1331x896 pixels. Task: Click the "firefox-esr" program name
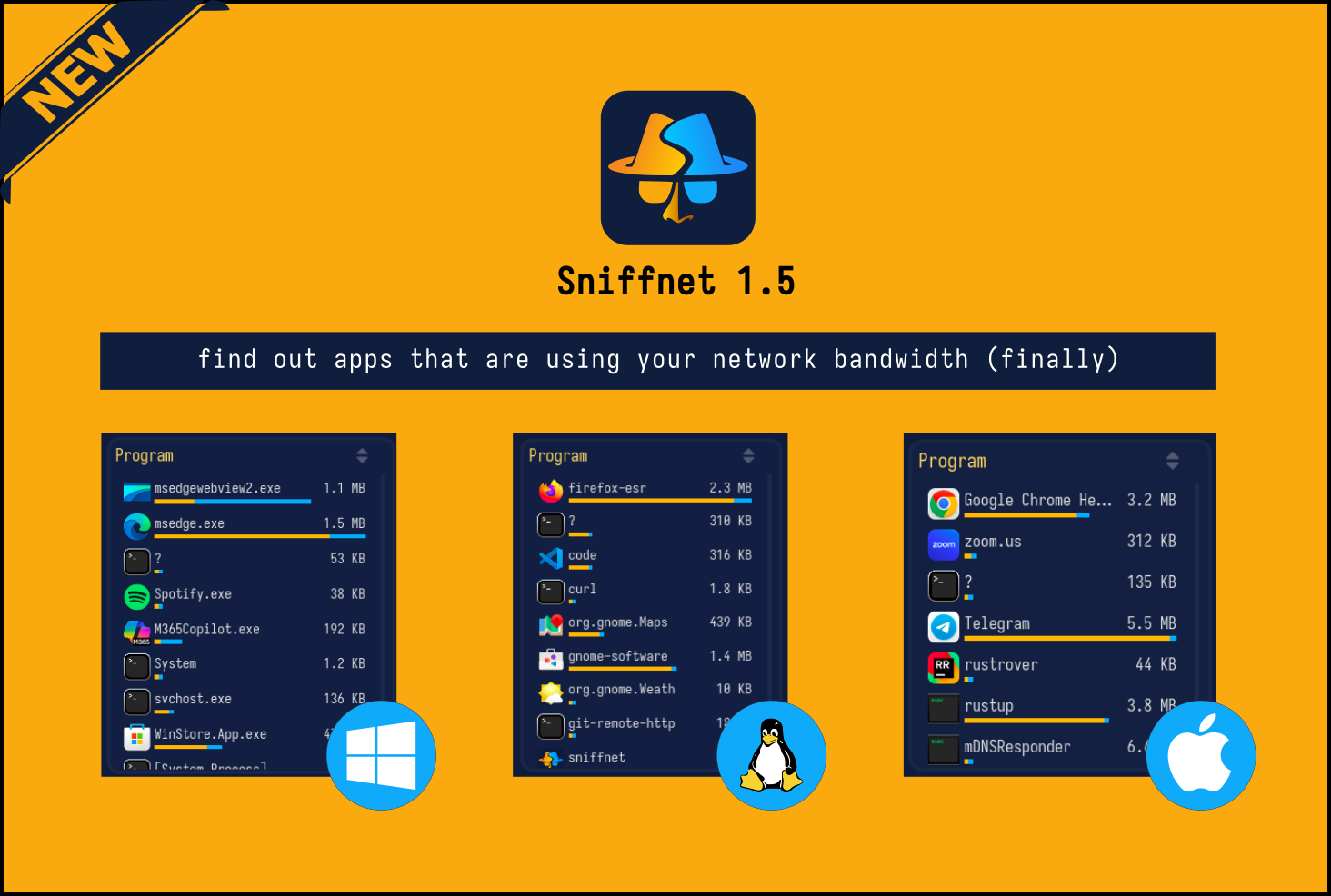coord(607,488)
